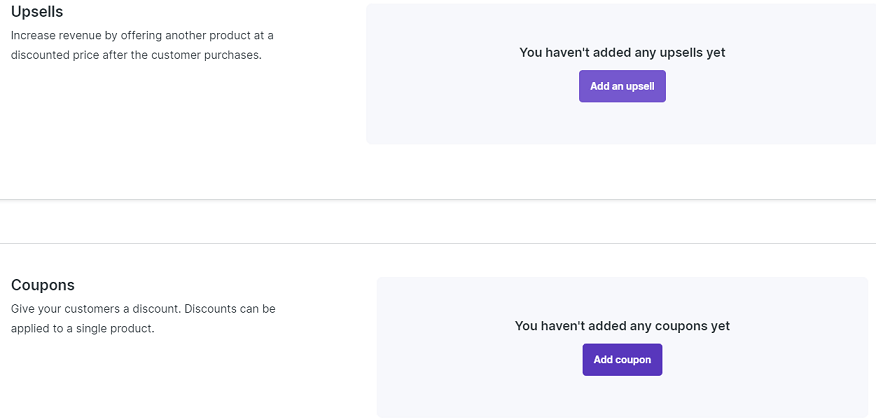Click "You haven't added any coupons yet" message

point(622,326)
